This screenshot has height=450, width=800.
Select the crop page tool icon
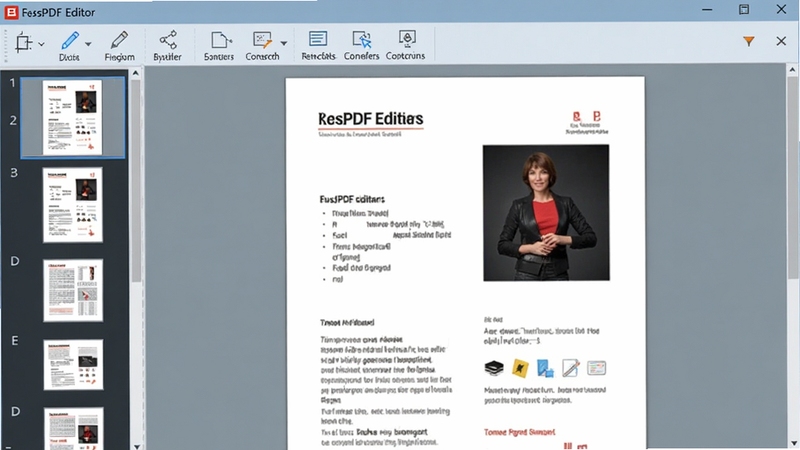[23, 43]
